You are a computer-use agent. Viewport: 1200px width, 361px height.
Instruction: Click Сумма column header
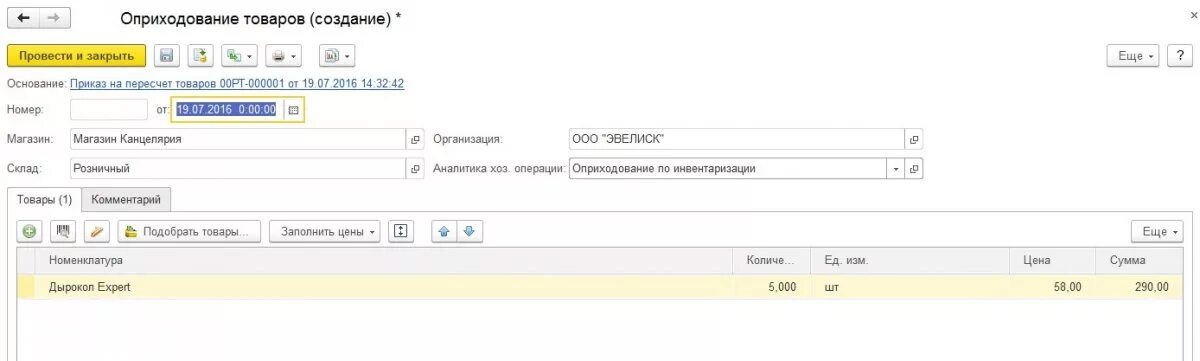1139,261
